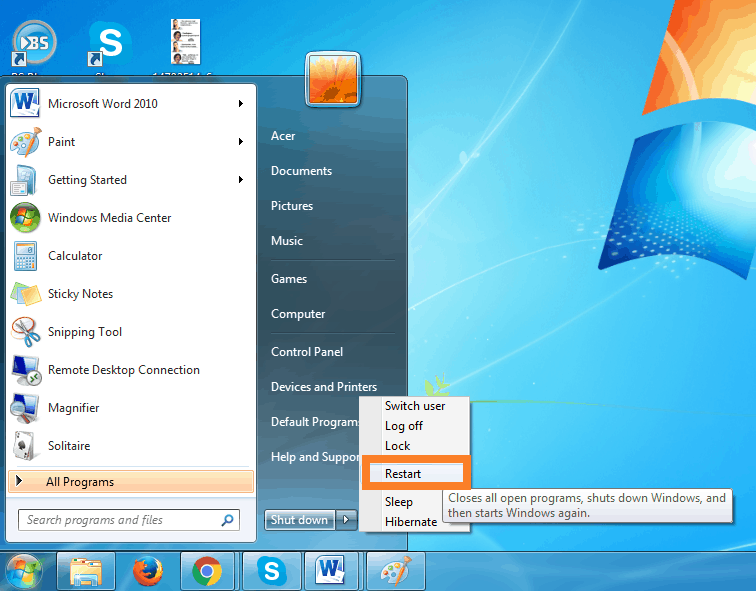
Task: Open Skype from the taskbar
Action: click(271, 571)
